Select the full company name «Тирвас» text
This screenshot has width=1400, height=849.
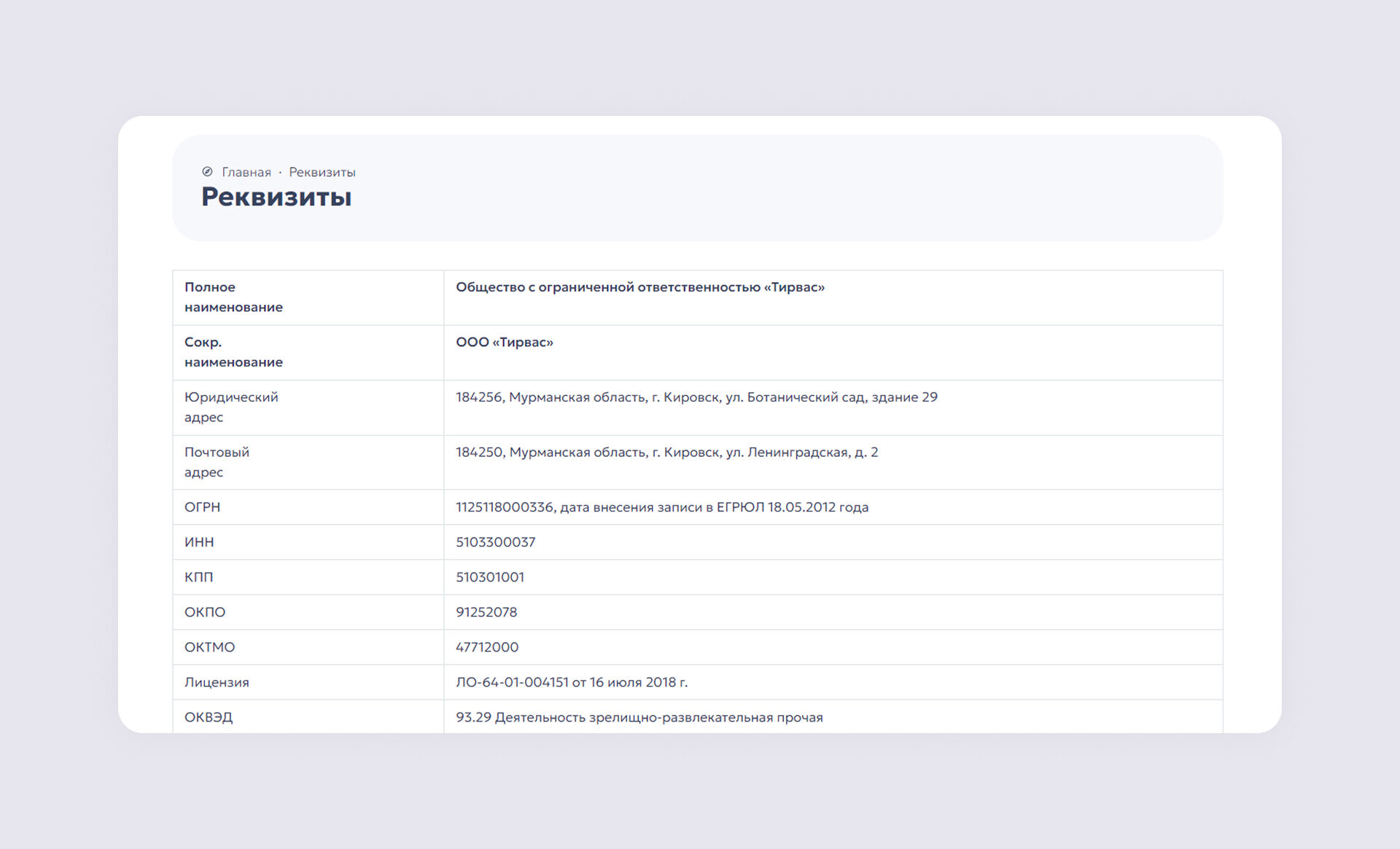(x=640, y=288)
